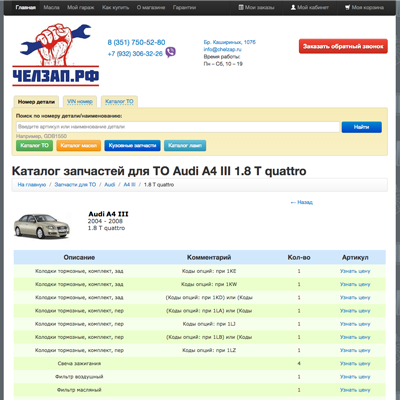Open Моя корзина cart
The image size is (400, 400).
click(364, 7)
